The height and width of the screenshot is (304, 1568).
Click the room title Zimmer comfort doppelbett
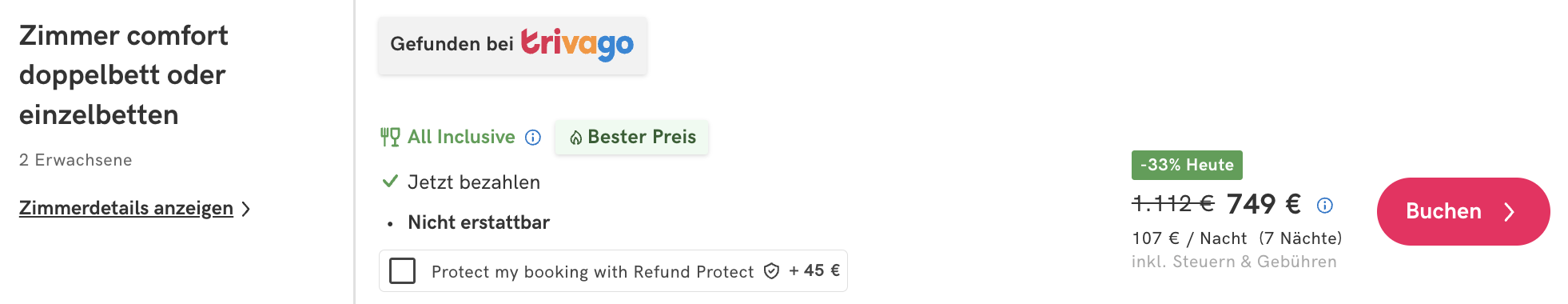click(x=123, y=75)
